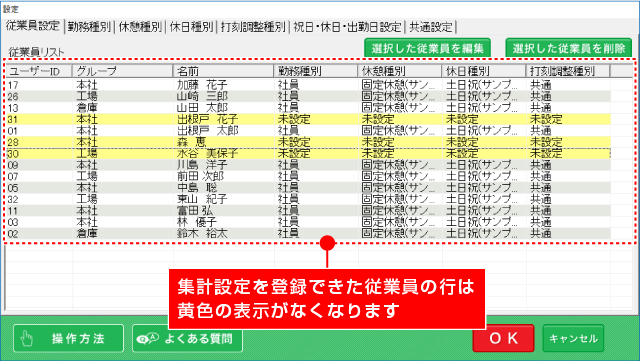This screenshot has width=640, height=362.
Task: Select the row for 森 恵
Action: [x=309, y=142]
